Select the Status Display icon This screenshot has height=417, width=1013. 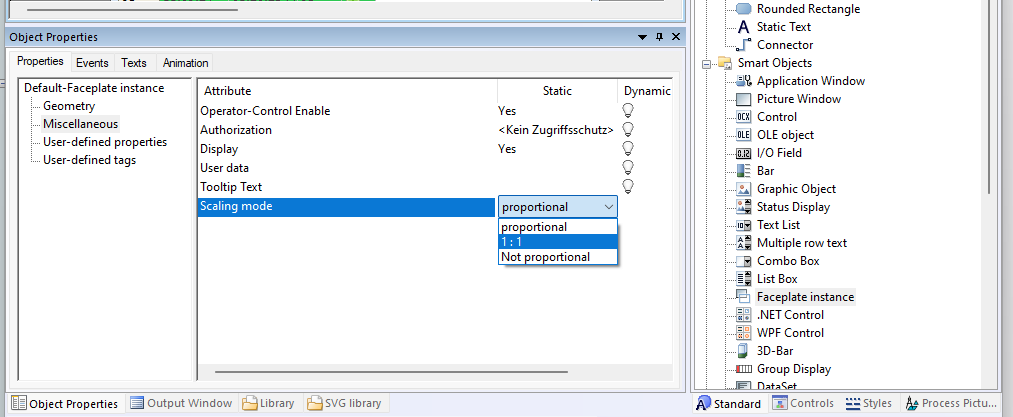744,207
